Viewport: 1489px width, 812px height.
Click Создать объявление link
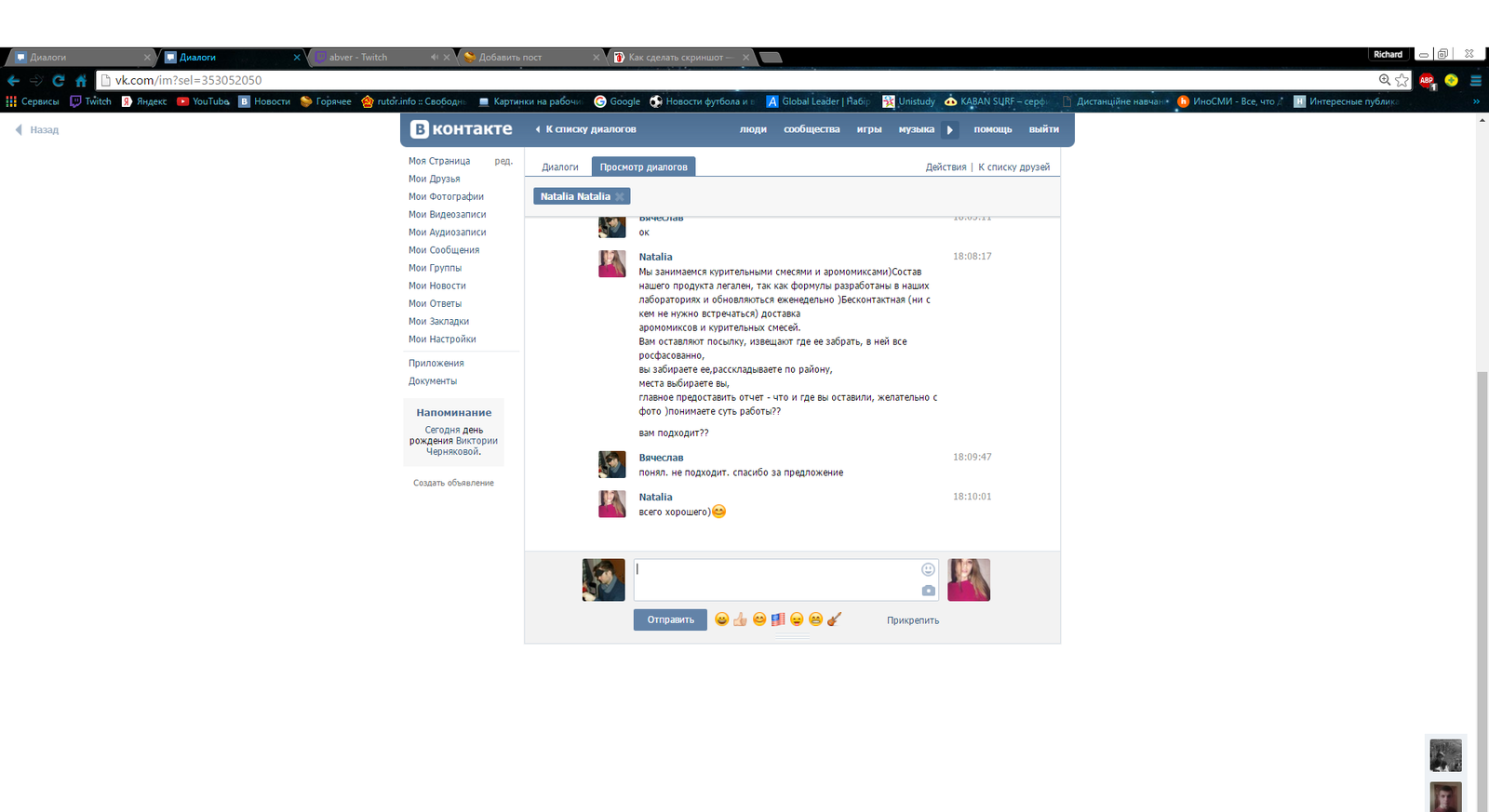point(453,483)
